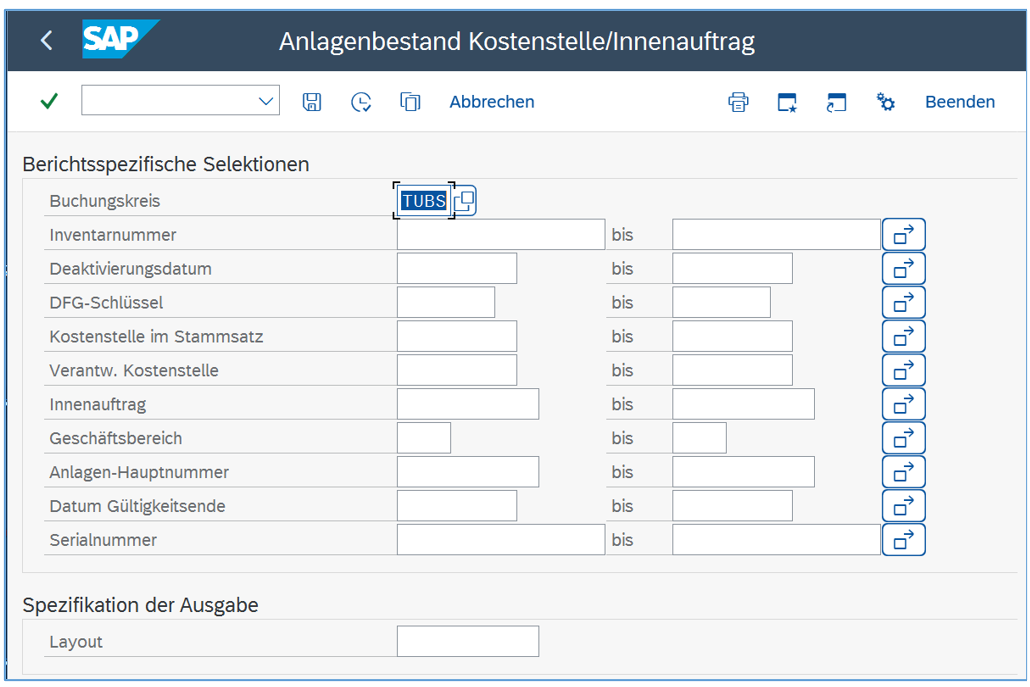Click the DFG-Schlüssel from-value field
This screenshot has height=687, width=1030.
445,303
